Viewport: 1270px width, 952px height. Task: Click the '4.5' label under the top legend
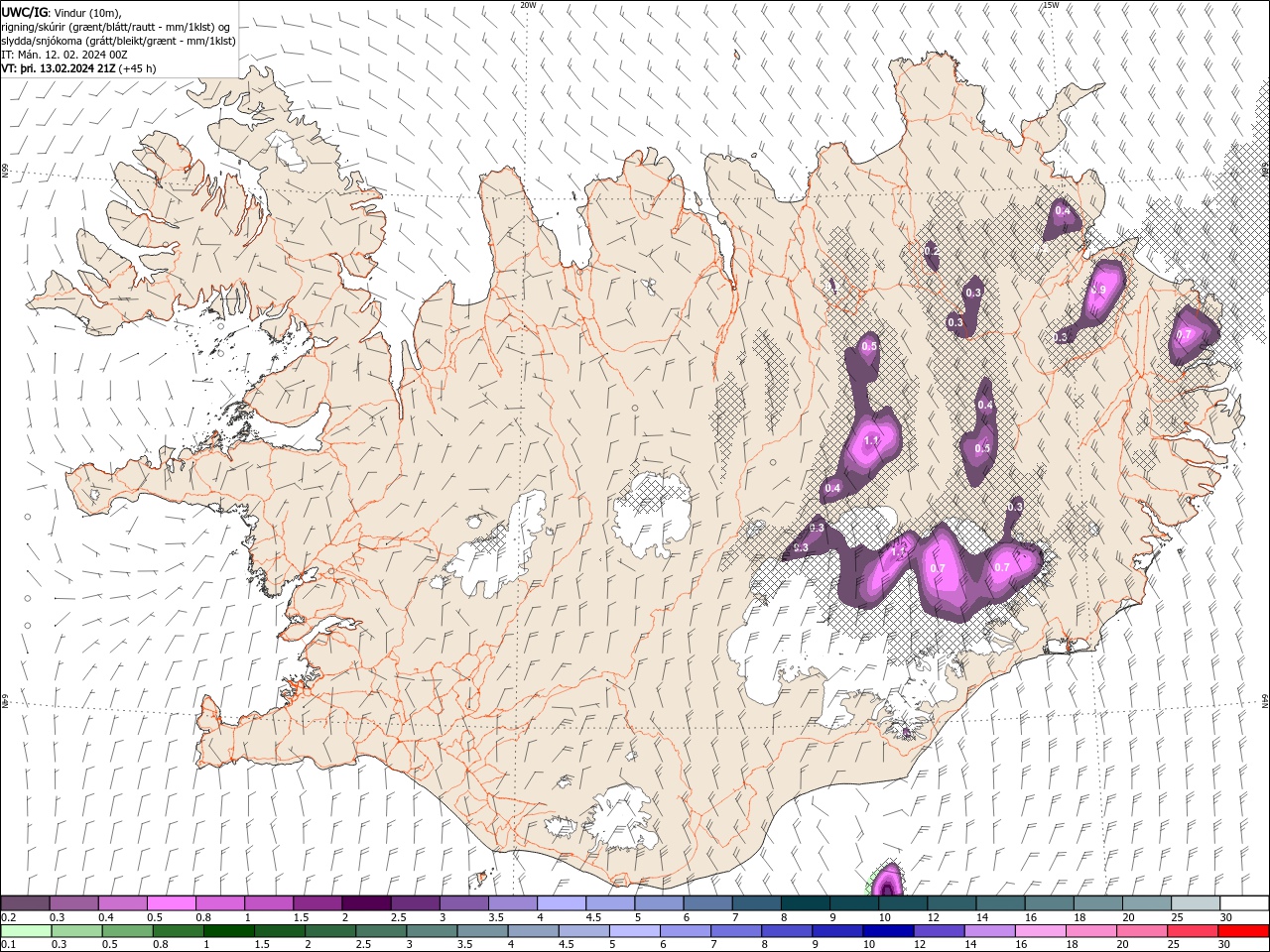coord(593,917)
